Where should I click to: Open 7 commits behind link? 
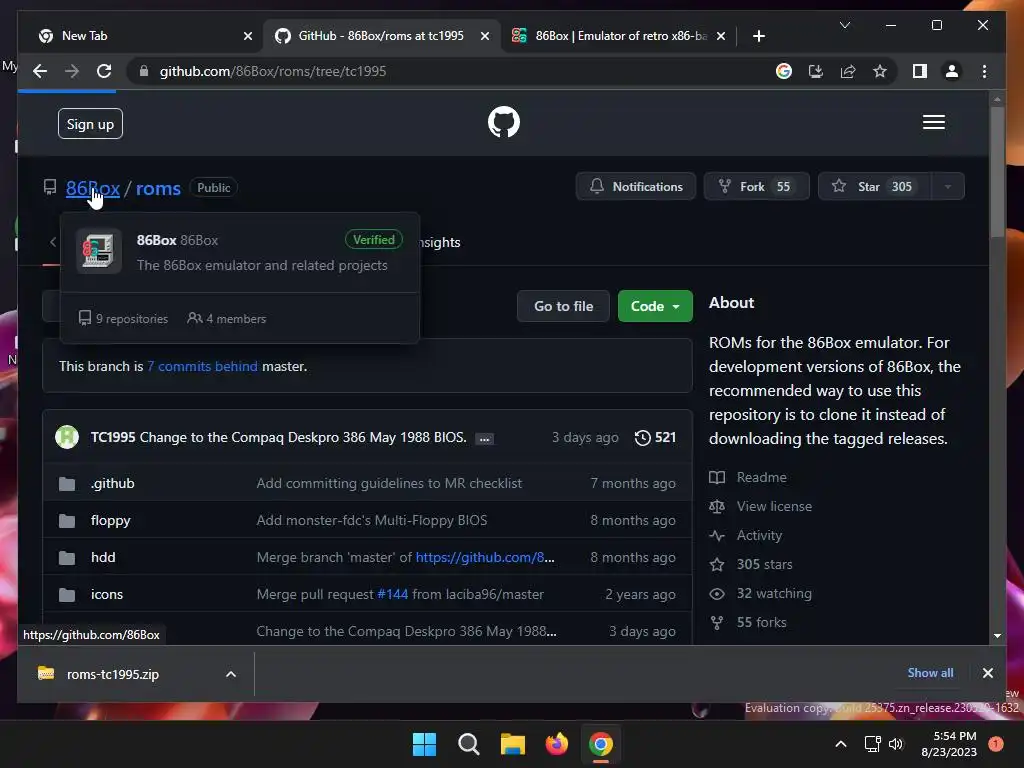(x=202, y=366)
